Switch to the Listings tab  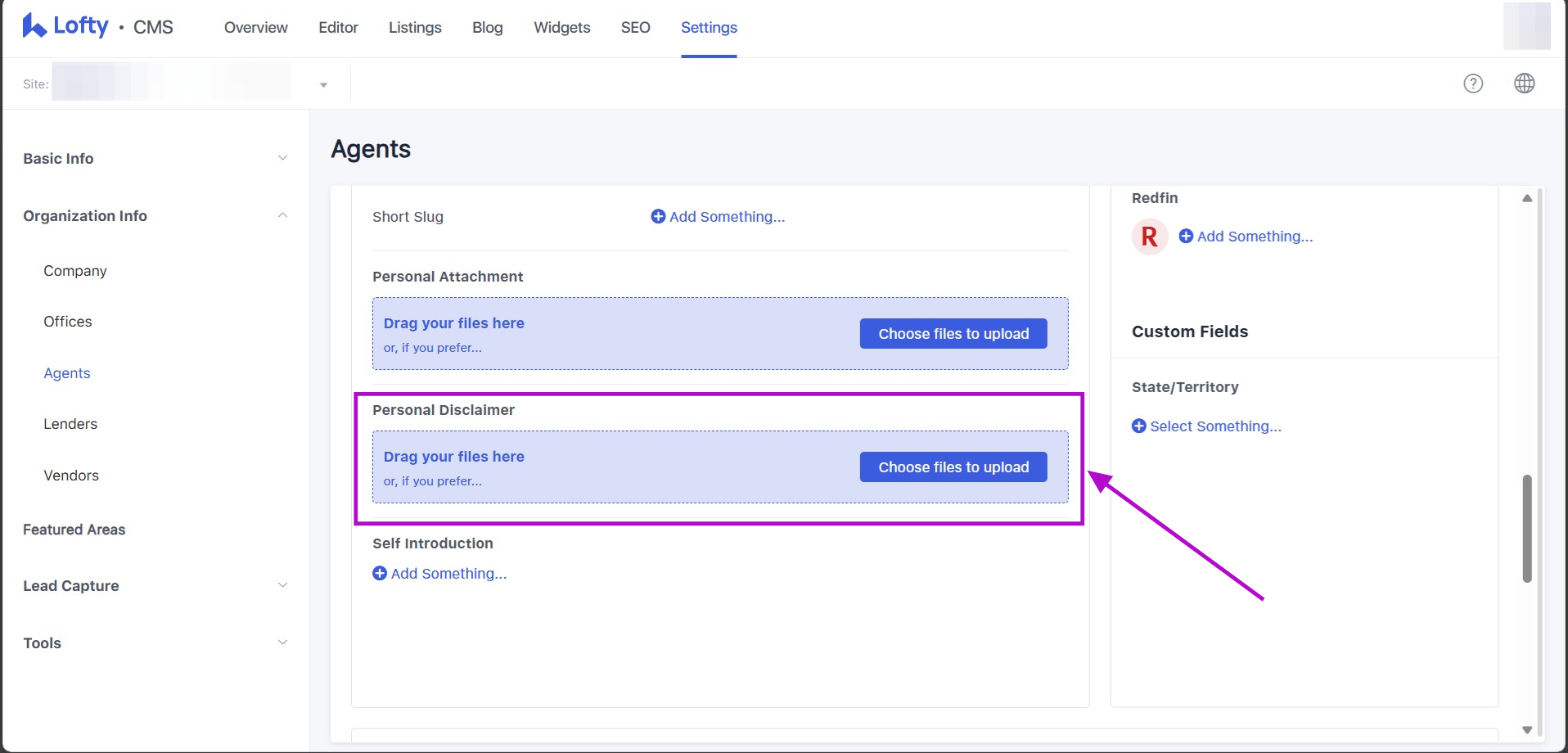415,28
